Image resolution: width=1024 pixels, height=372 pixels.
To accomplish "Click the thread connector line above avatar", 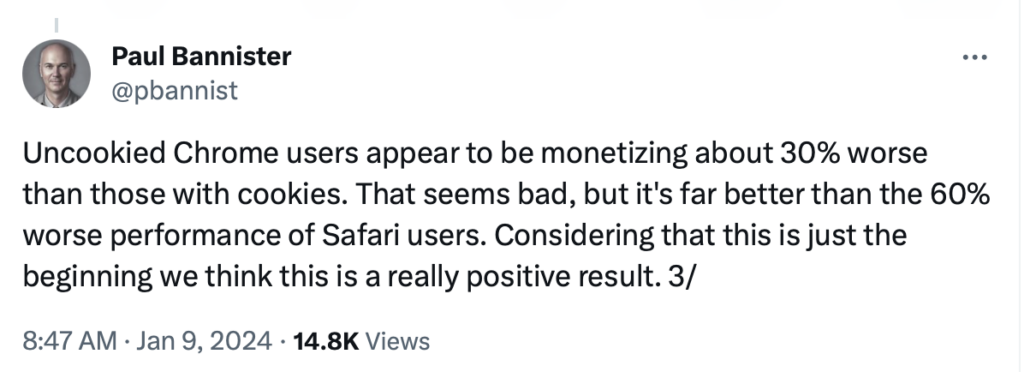I will [56, 26].
